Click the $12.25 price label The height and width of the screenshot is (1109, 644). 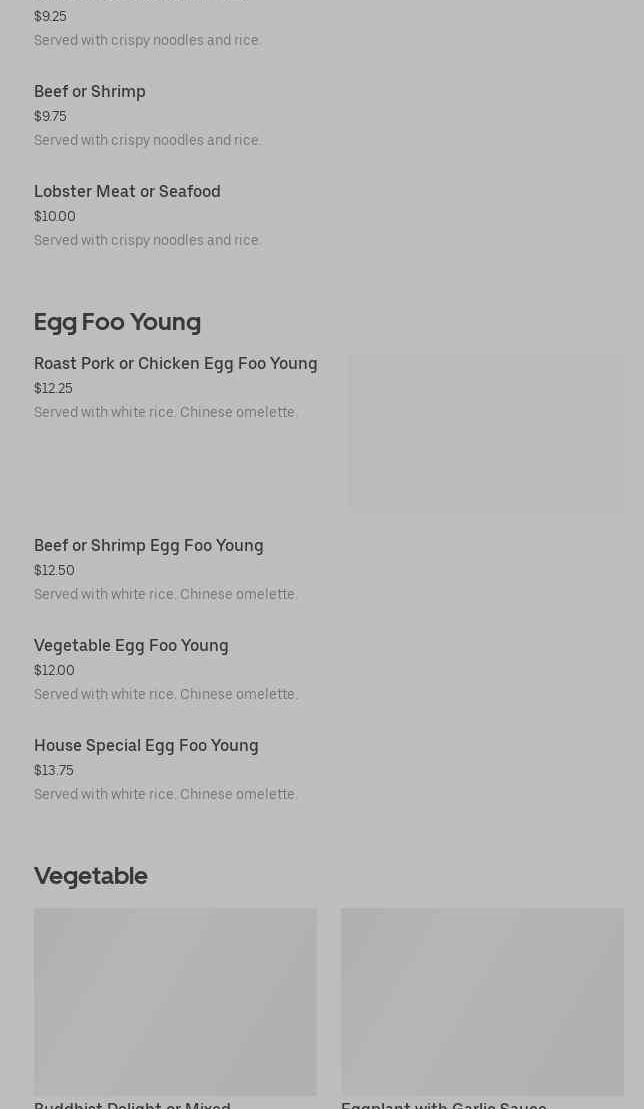(x=53, y=389)
